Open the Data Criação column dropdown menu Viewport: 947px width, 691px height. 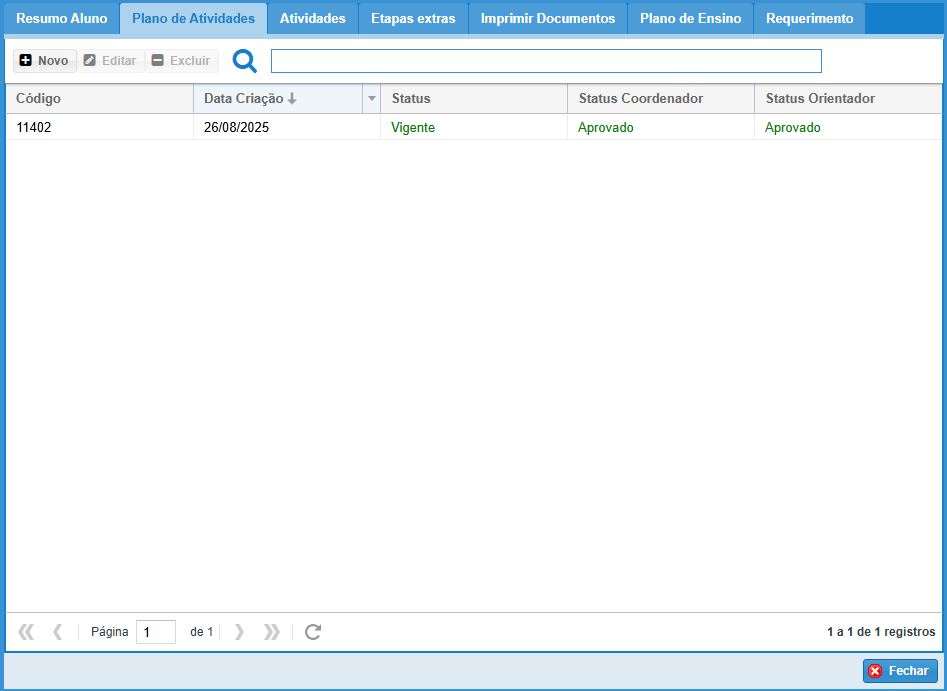[x=372, y=99]
